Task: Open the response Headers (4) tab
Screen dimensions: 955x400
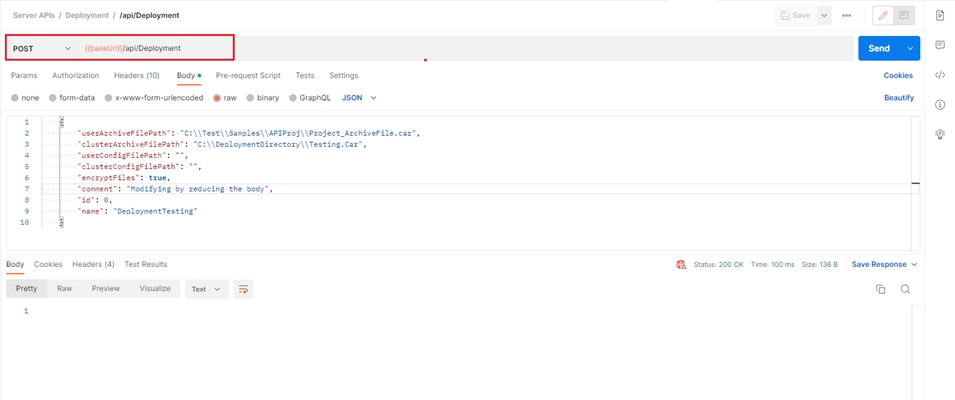Action: click(93, 264)
